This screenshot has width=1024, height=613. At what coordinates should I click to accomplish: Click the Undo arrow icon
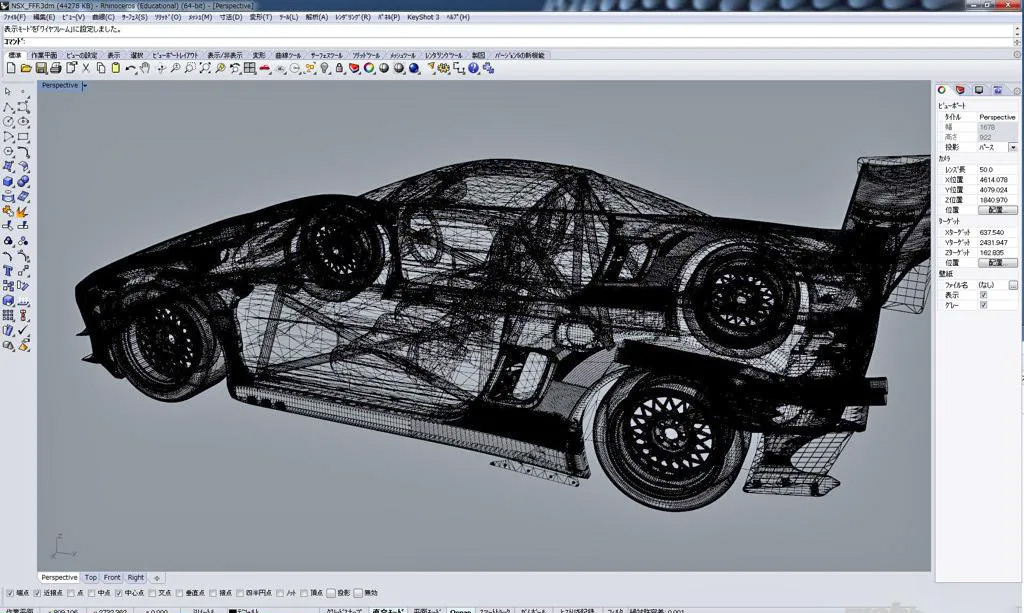tap(131, 68)
